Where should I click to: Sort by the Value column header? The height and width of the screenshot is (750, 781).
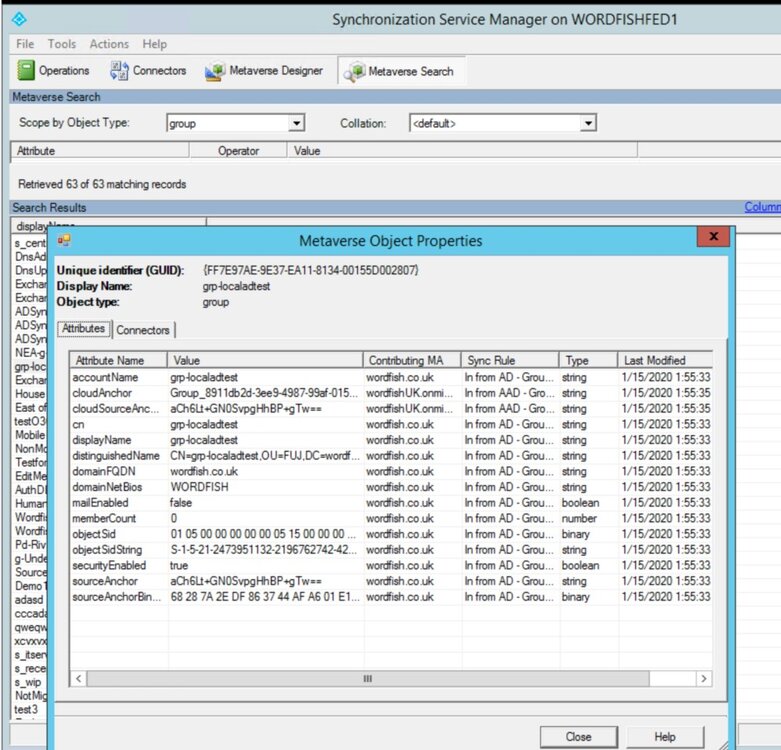pos(265,360)
